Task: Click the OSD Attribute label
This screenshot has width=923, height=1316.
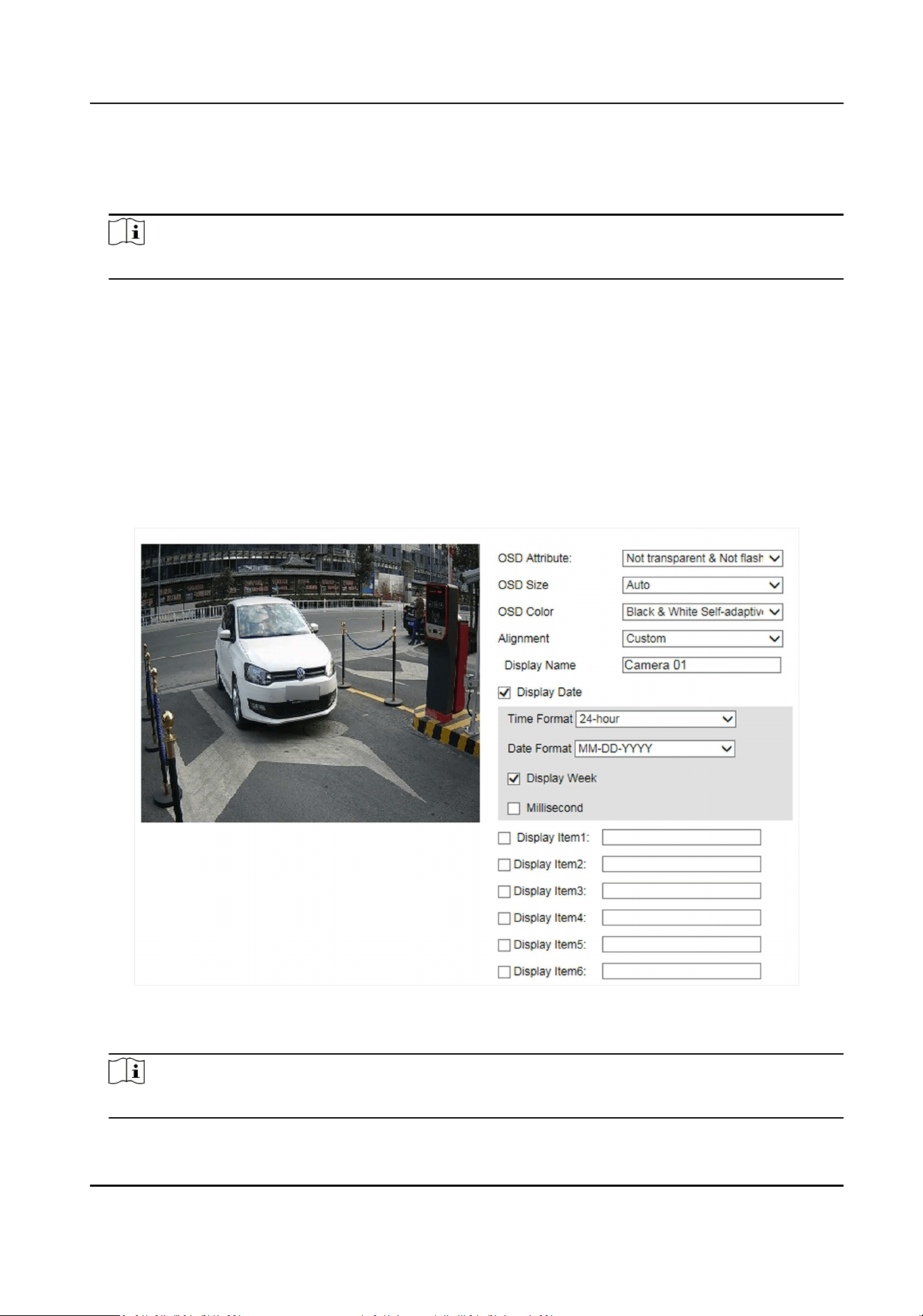Action: (534, 558)
